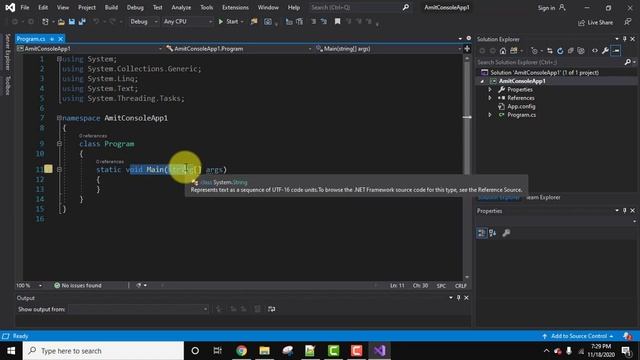This screenshot has width=640, height=360.
Task: Open the 100 % zoom level dropdown
Action: [x=29, y=285]
